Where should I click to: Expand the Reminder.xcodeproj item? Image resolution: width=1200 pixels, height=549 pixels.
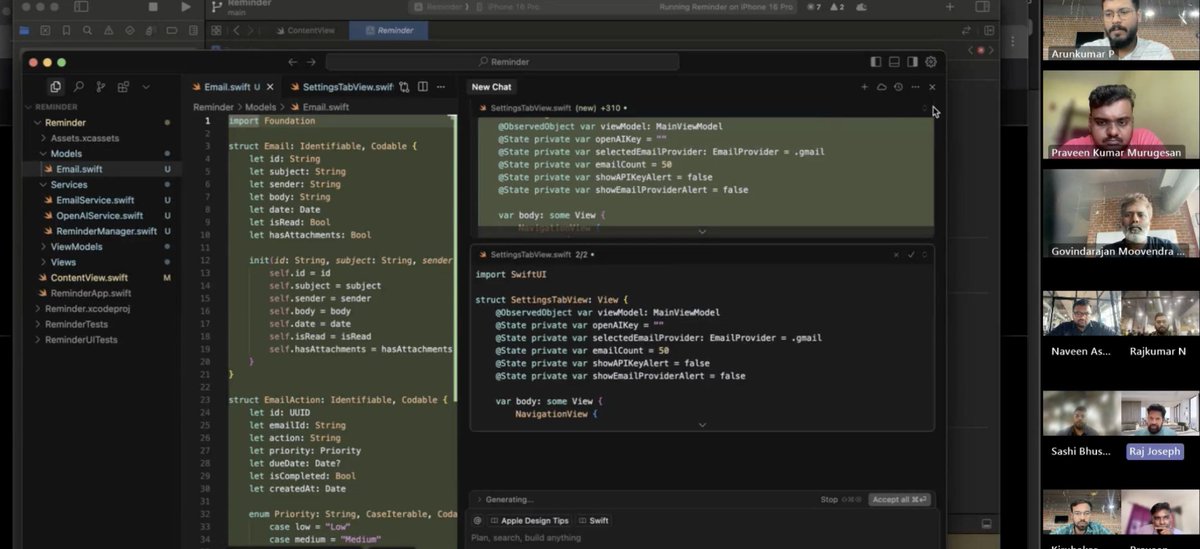pos(38,309)
